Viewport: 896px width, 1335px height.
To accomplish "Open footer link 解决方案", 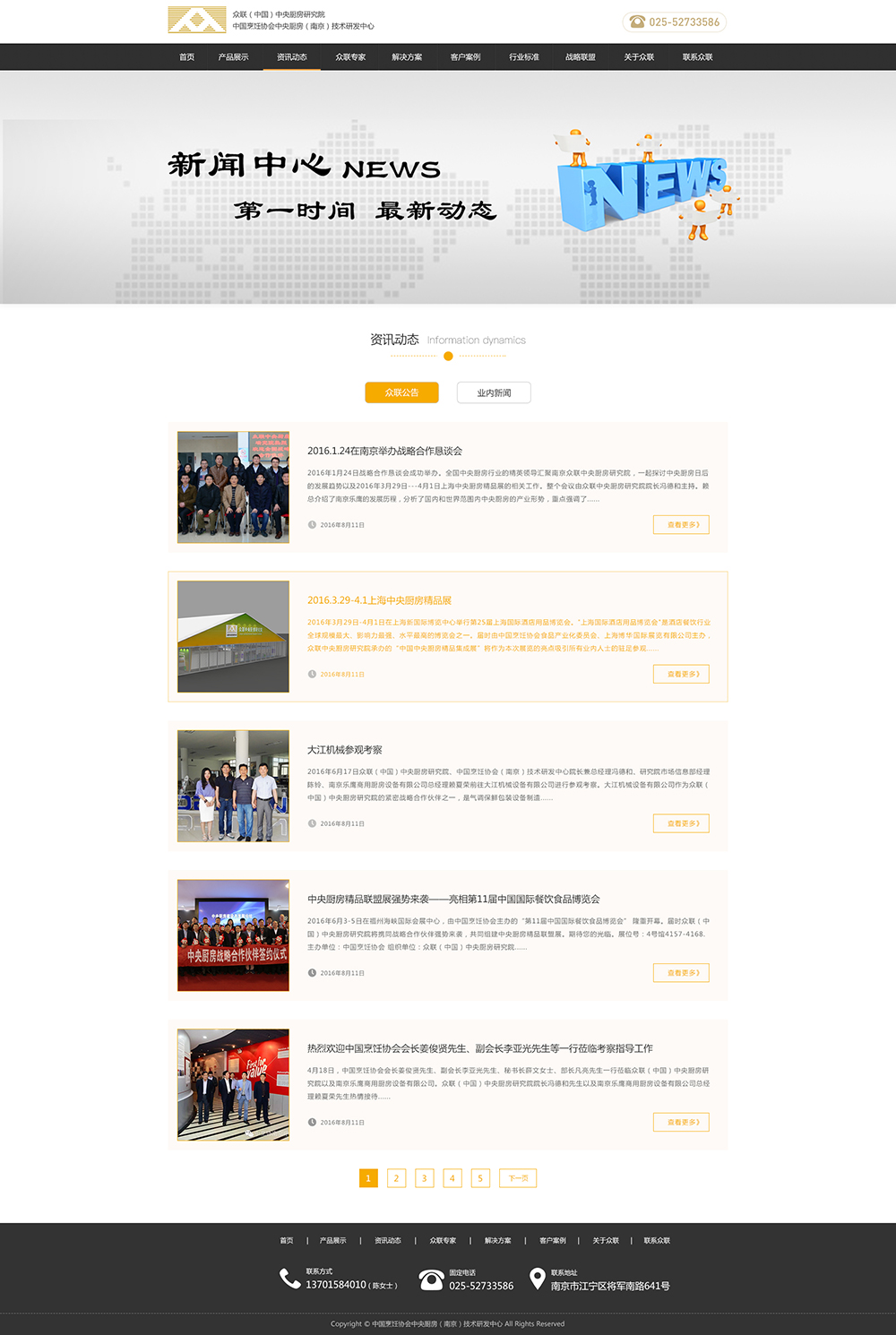I will coord(497,1241).
